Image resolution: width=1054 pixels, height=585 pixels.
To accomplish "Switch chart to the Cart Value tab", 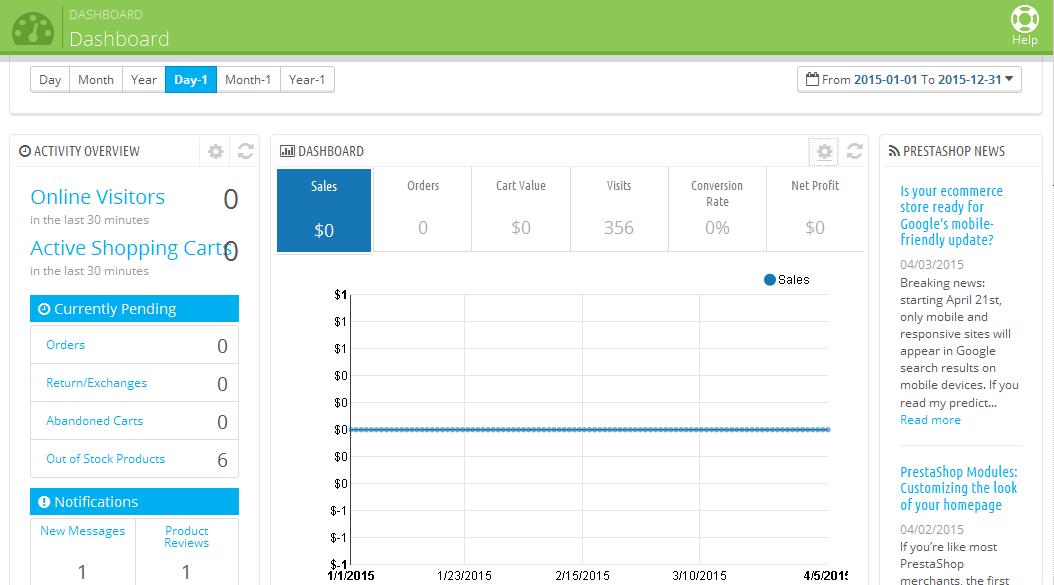I will (521, 210).
